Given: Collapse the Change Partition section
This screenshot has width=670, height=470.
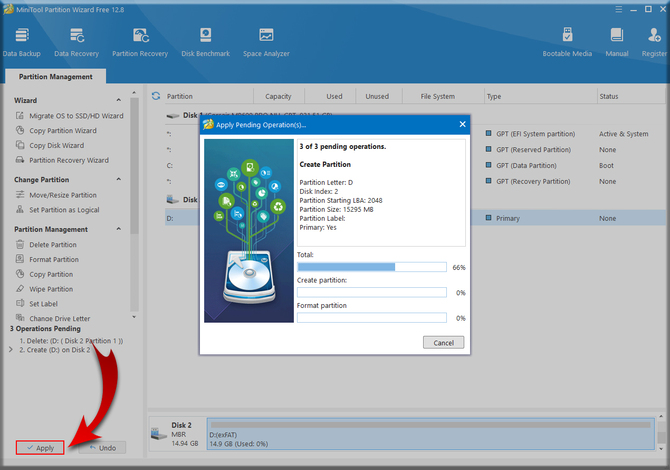Looking at the screenshot, I should (118, 179).
